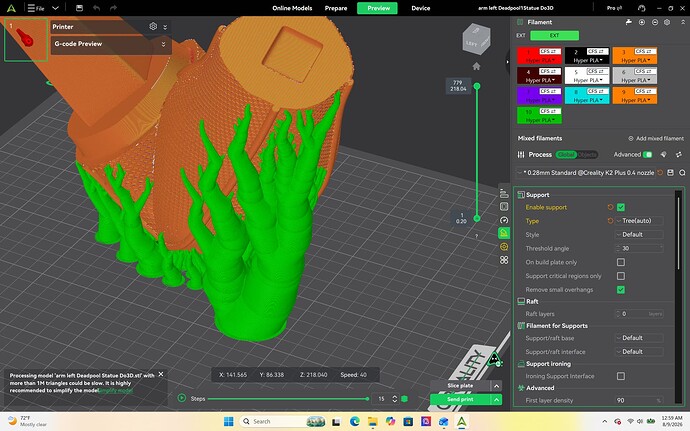The width and height of the screenshot is (690, 431).
Task: Switch to the Prepare tab
Action: pos(336,8)
